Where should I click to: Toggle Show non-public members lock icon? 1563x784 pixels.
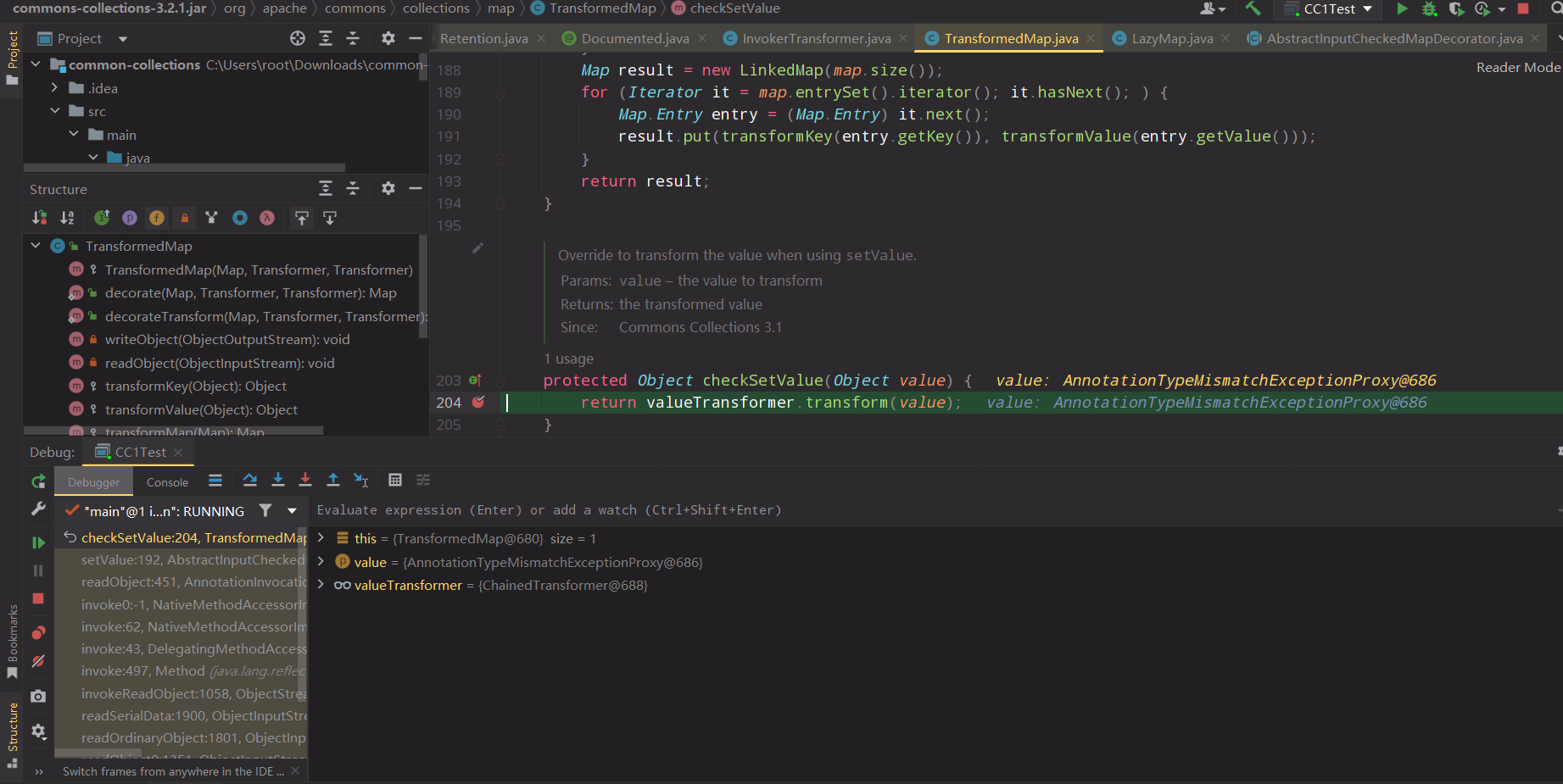[x=184, y=219]
